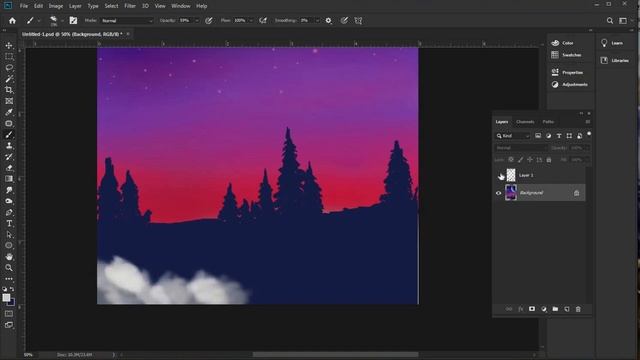The width and height of the screenshot is (640, 360).
Task: Open the Smoothing value dropdown arrow
Action: point(317,20)
